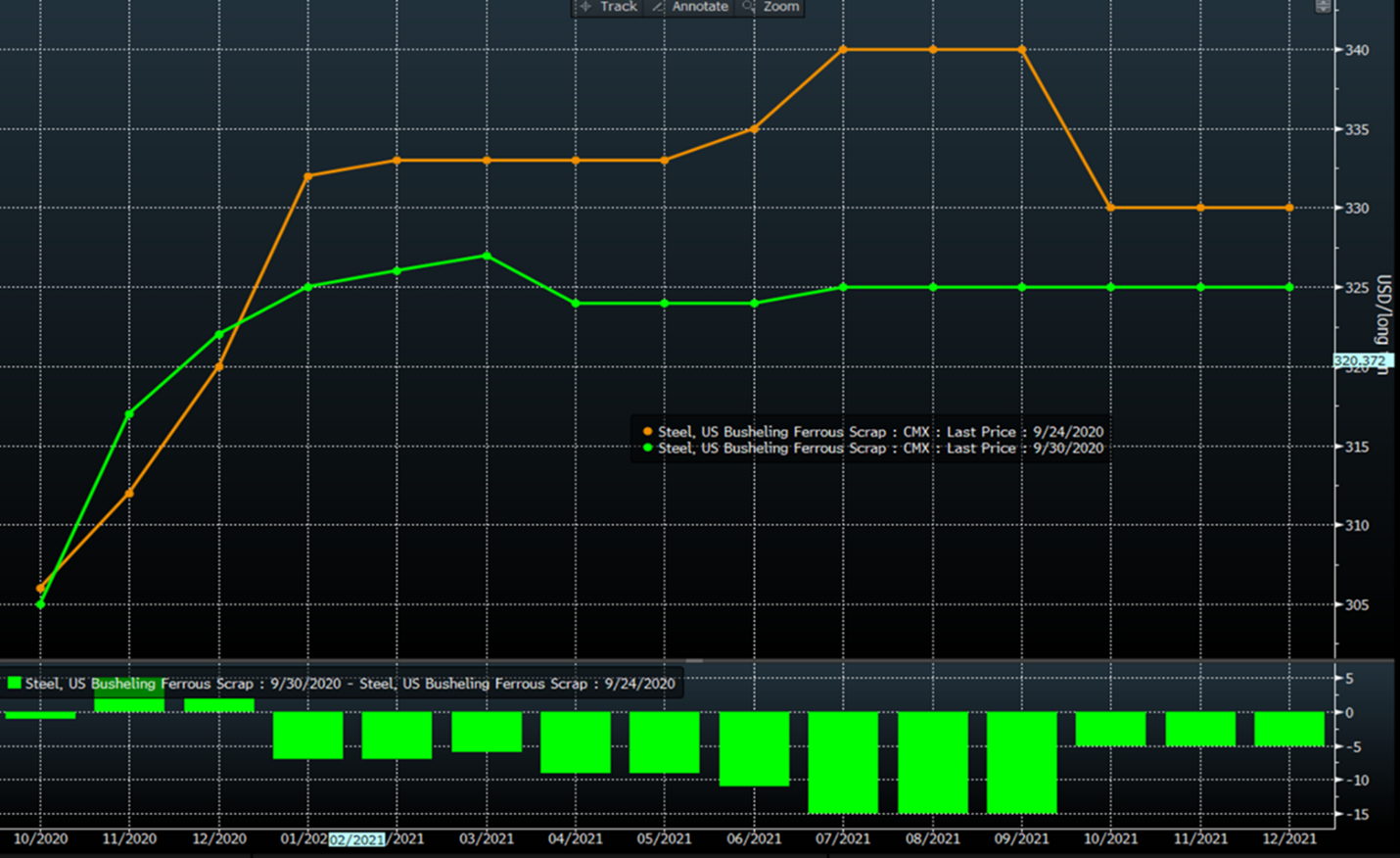Click the 09/2021 spread bar
The height and width of the screenshot is (858, 1400).
pyautogui.click(x=1021, y=762)
